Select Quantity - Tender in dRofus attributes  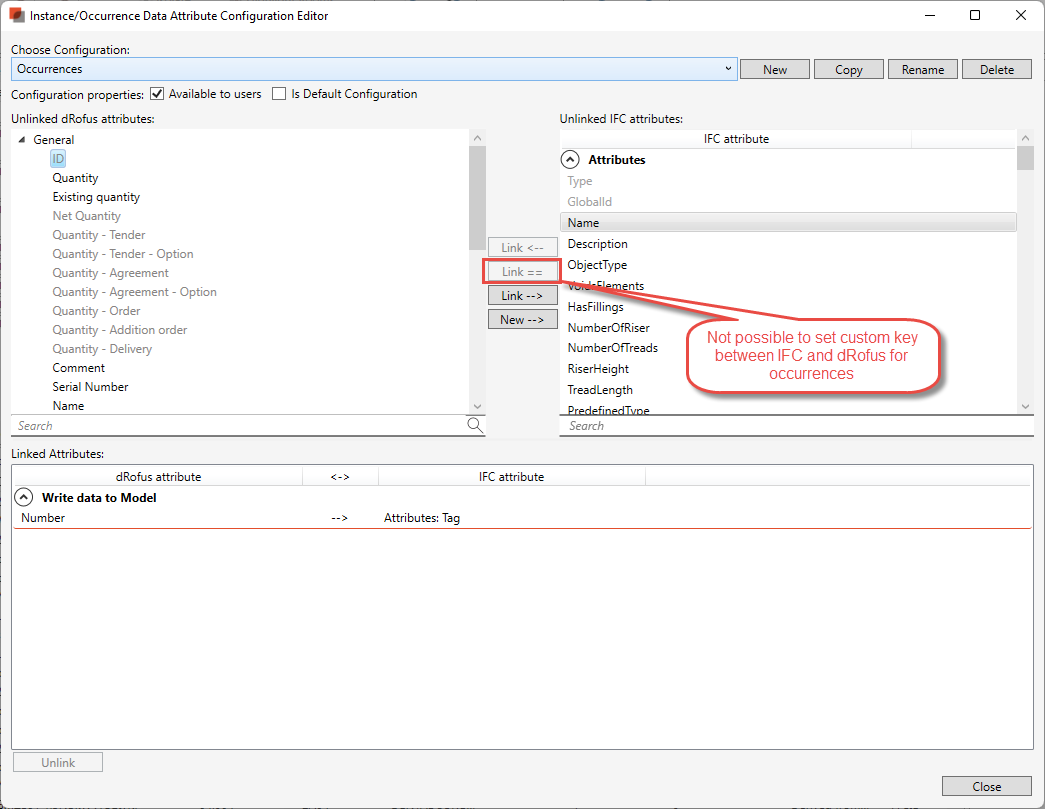pos(98,234)
